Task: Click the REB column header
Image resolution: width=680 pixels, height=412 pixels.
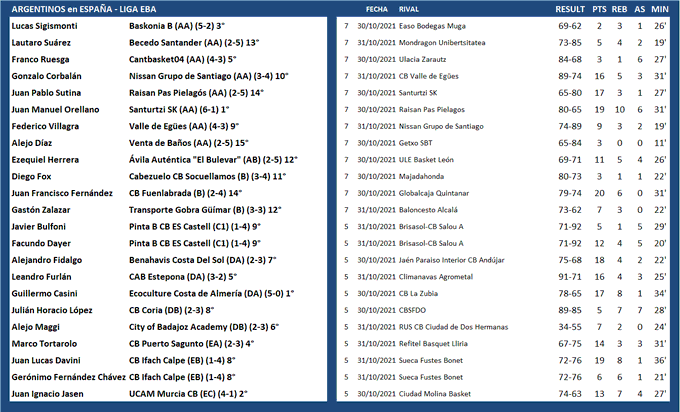Action: pos(619,9)
